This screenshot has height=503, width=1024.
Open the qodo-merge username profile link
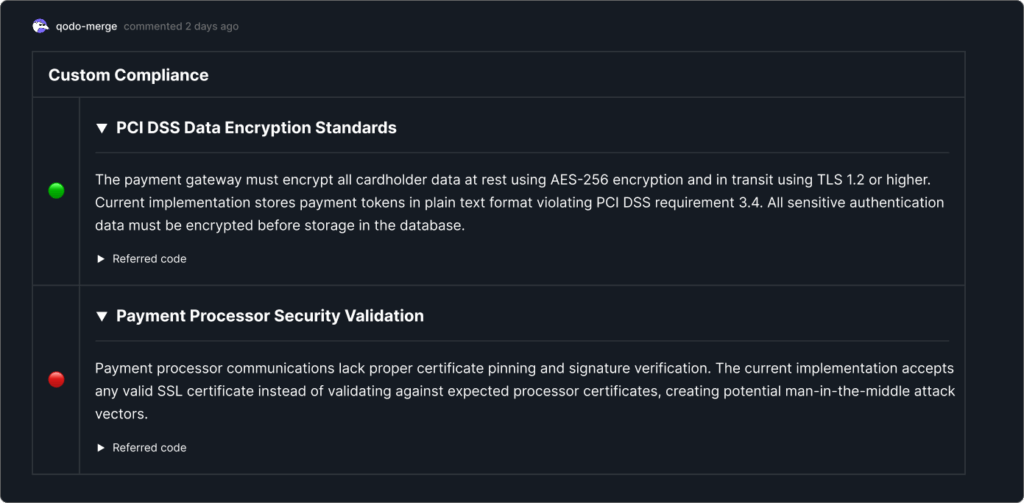(x=86, y=27)
